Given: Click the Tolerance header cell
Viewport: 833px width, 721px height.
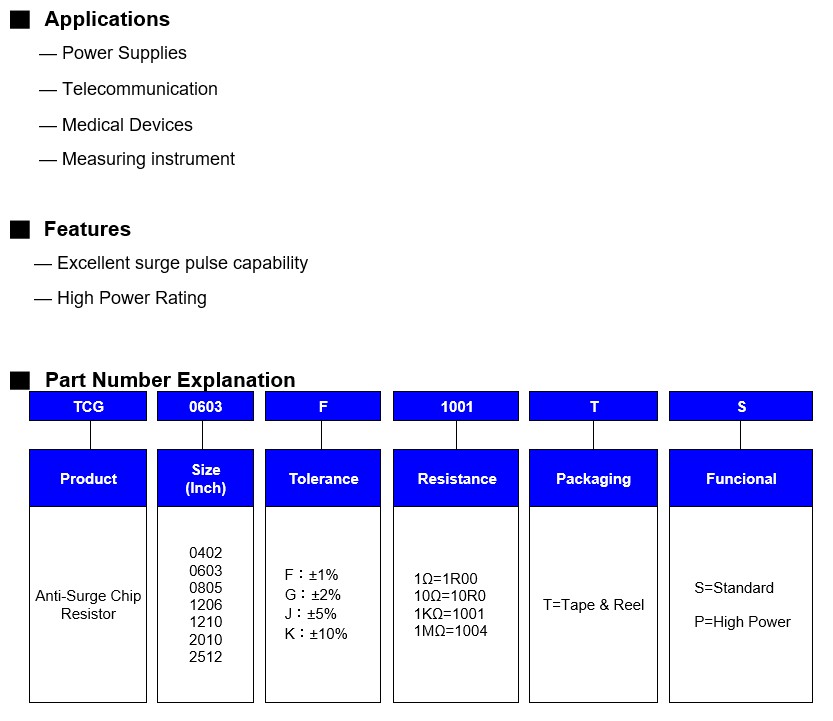Looking at the screenshot, I should click(323, 479).
